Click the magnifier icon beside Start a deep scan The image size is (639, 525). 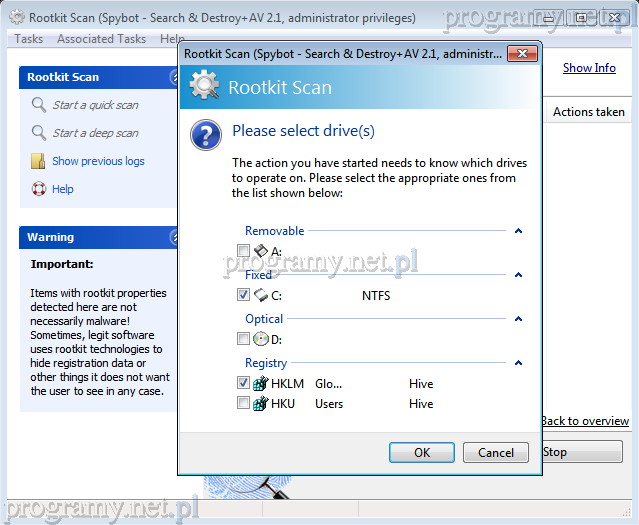click(x=39, y=133)
